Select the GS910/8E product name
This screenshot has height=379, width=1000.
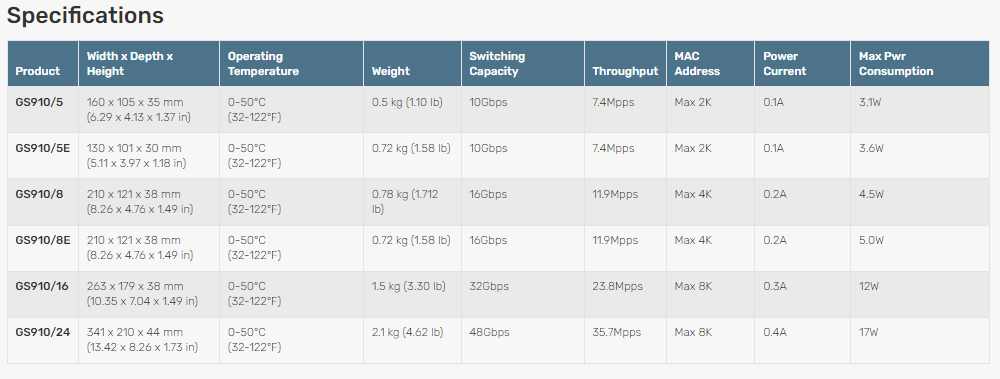pyautogui.click(x=43, y=240)
